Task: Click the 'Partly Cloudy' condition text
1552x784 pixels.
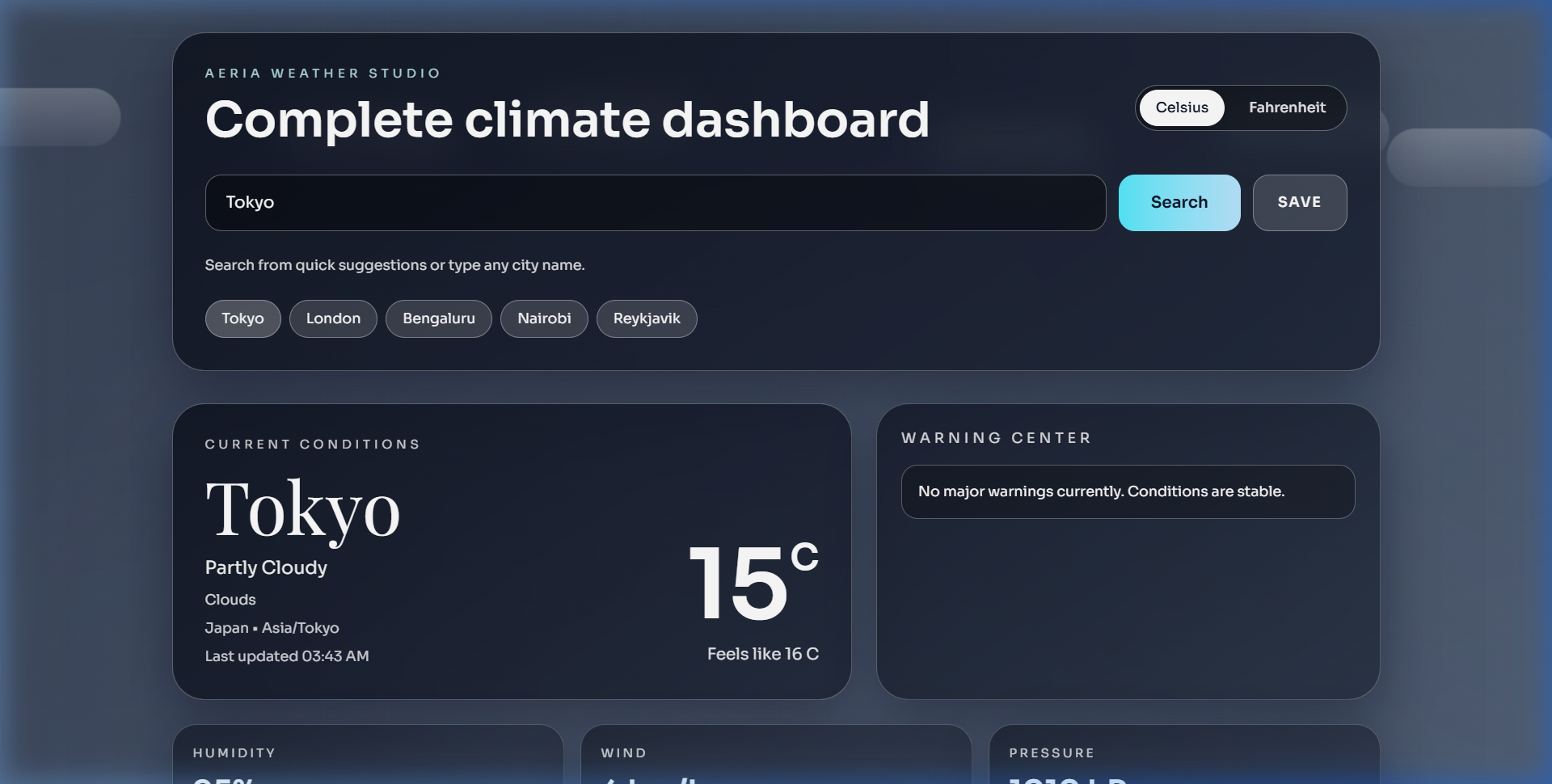Action: click(x=266, y=567)
